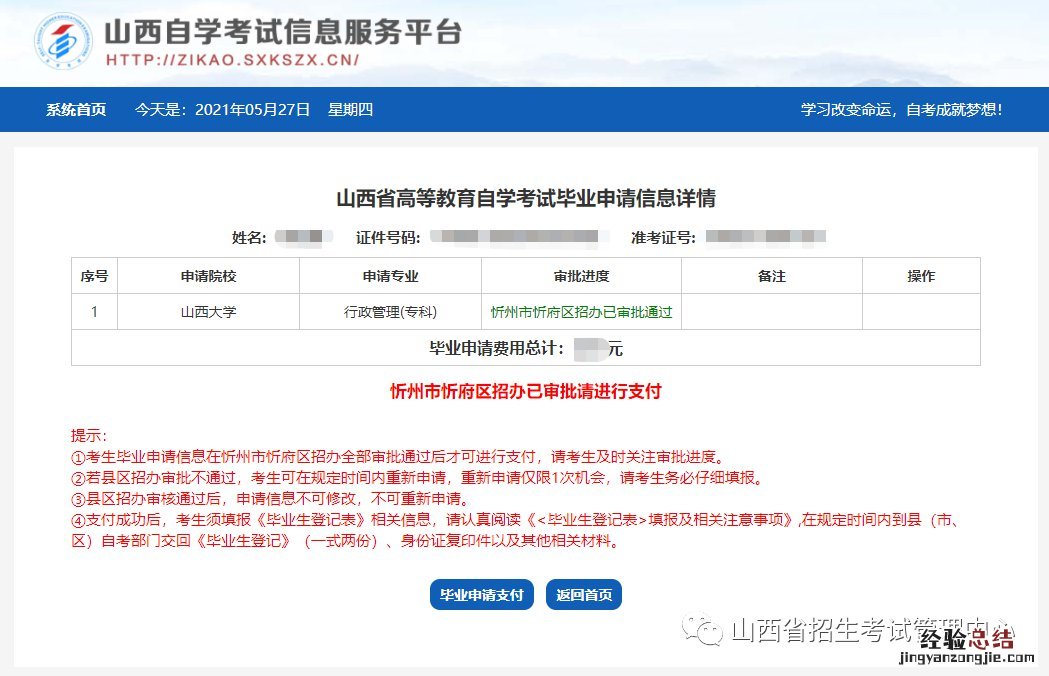This screenshot has height=676, width=1049.
Task: Click the red 已审批请进行支付 notice
Action: (x=525, y=392)
